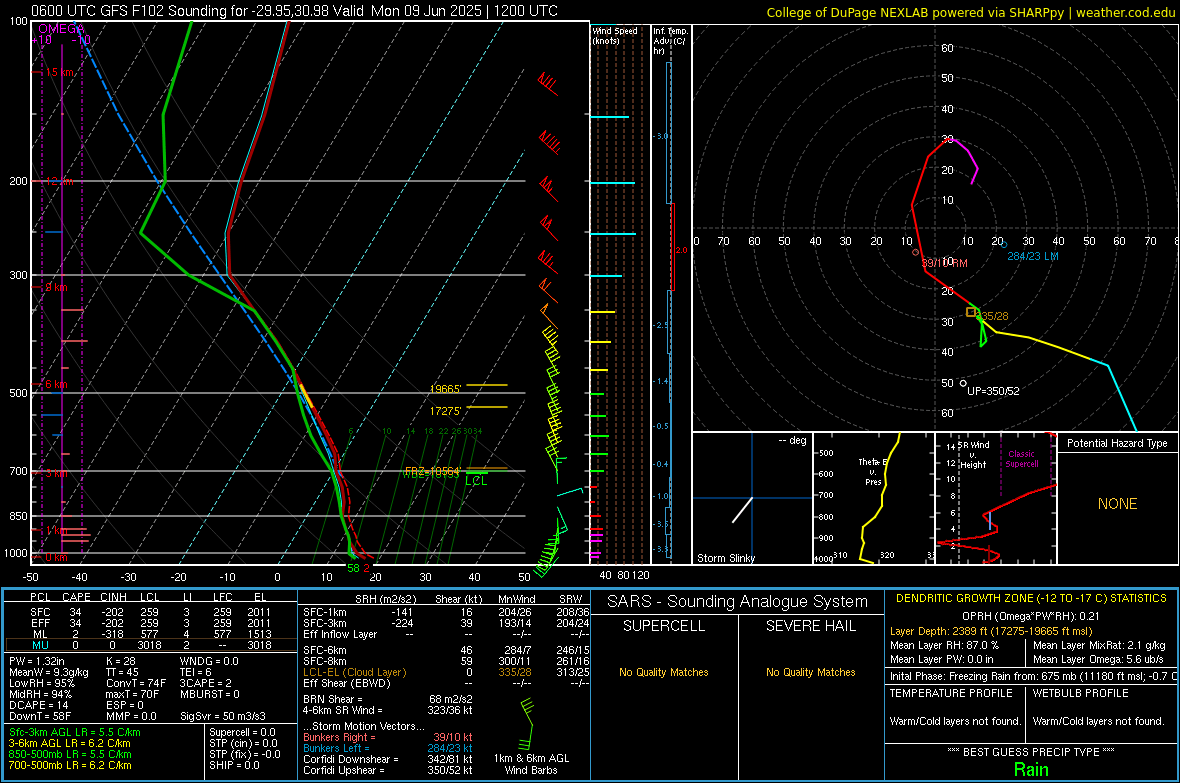Click the magenta 'Classic Supercell' label
The height and width of the screenshot is (783, 1180).
[1022, 459]
